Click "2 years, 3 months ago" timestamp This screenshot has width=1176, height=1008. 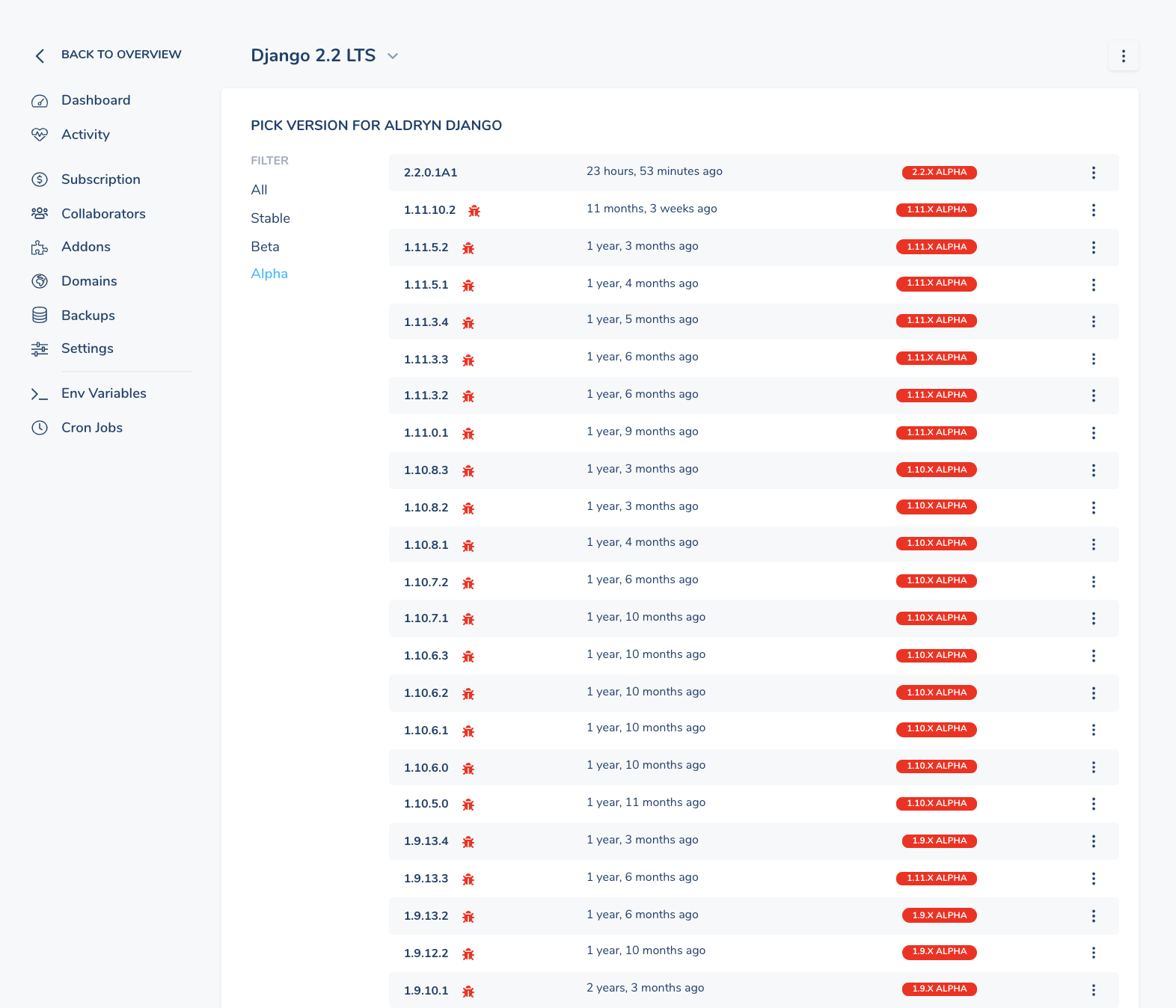pos(646,988)
